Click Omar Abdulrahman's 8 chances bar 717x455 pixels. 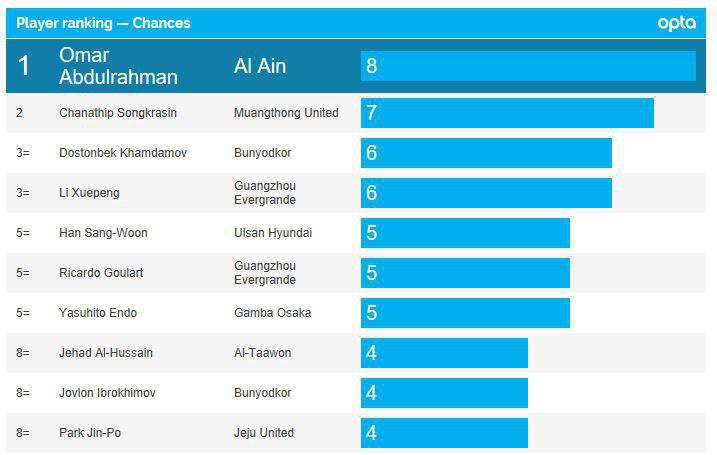click(x=528, y=66)
